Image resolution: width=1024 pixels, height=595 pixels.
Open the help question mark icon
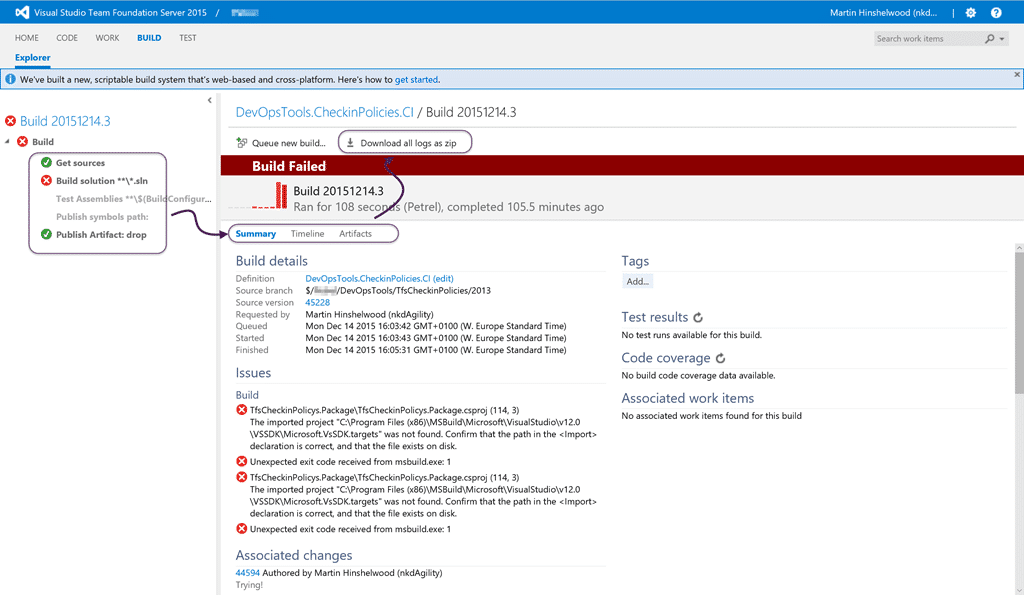click(x=996, y=12)
